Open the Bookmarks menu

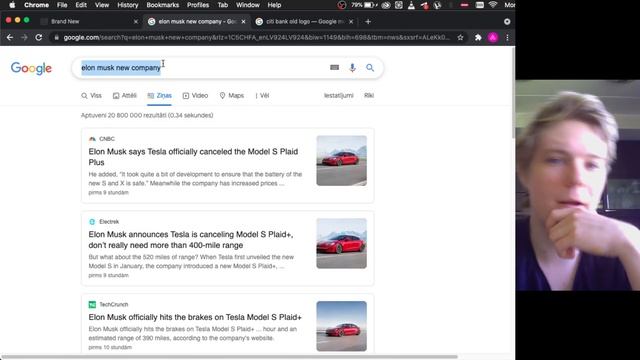[162, 5]
